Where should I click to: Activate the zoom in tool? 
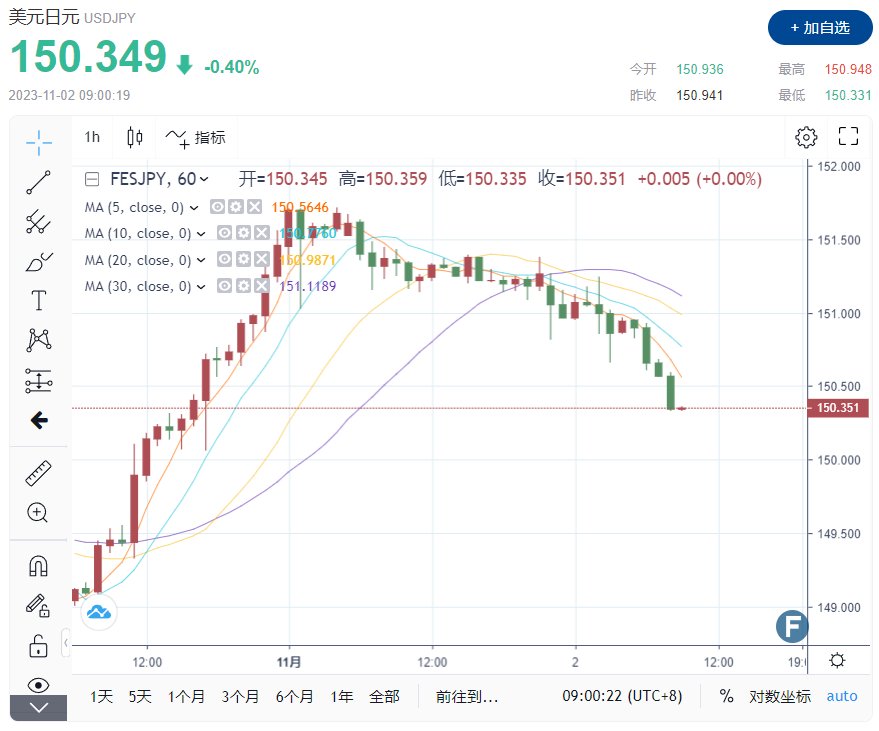coord(38,513)
